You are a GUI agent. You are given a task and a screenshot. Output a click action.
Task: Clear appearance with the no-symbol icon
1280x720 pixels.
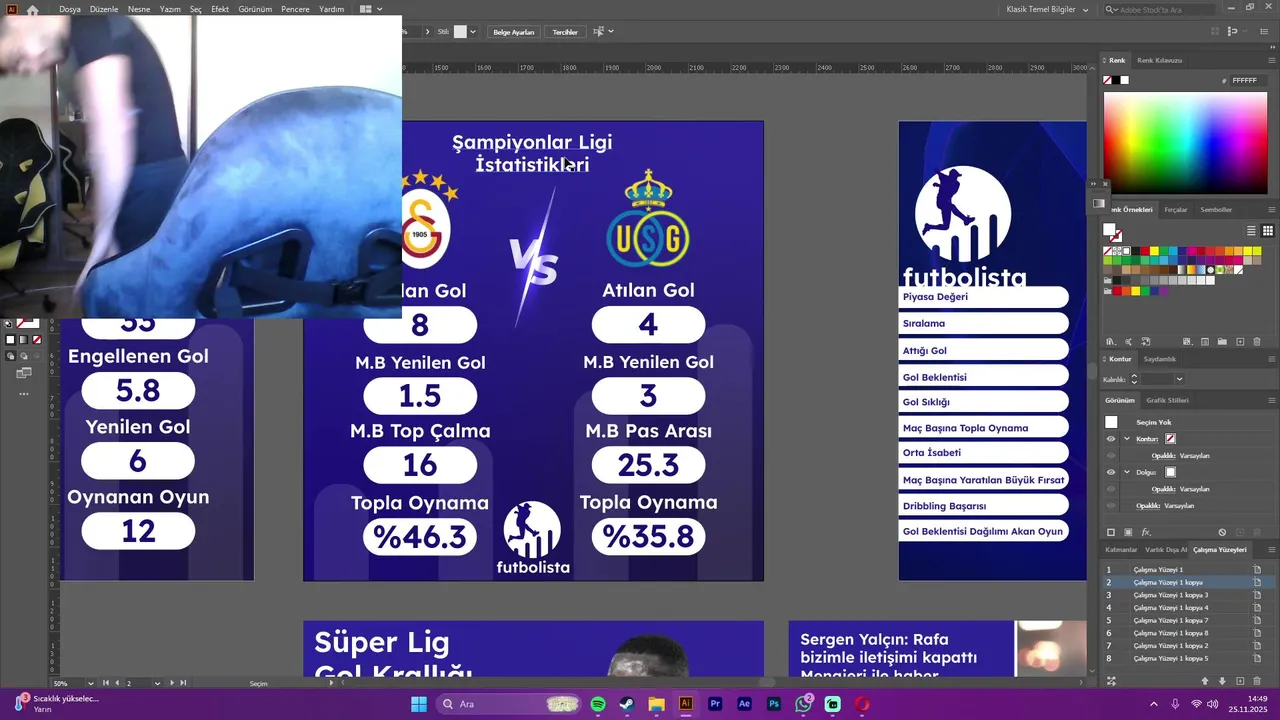(x=1222, y=532)
